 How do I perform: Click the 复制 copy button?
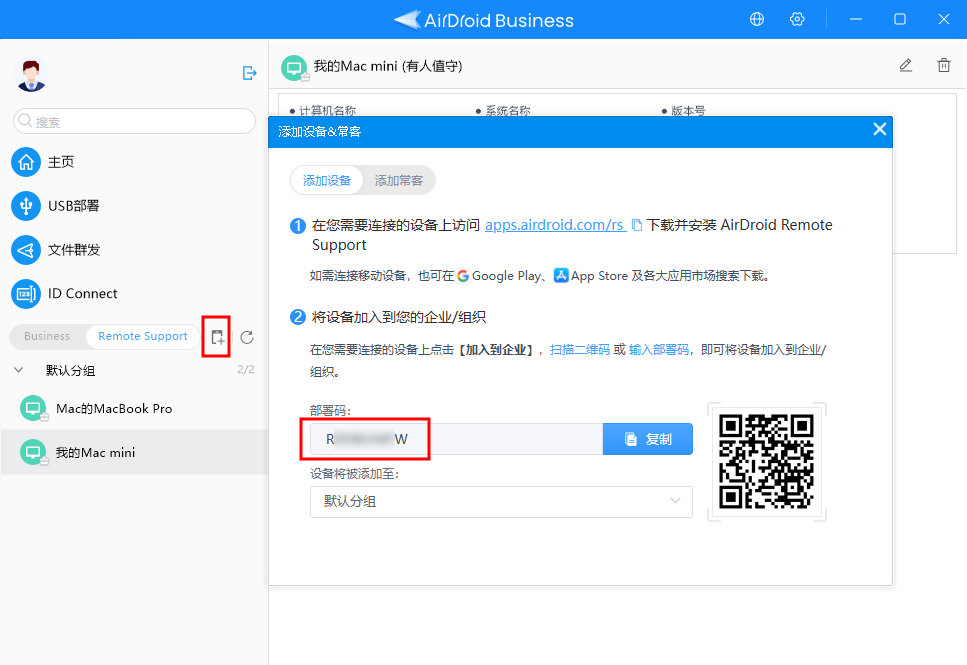click(648, 439)
